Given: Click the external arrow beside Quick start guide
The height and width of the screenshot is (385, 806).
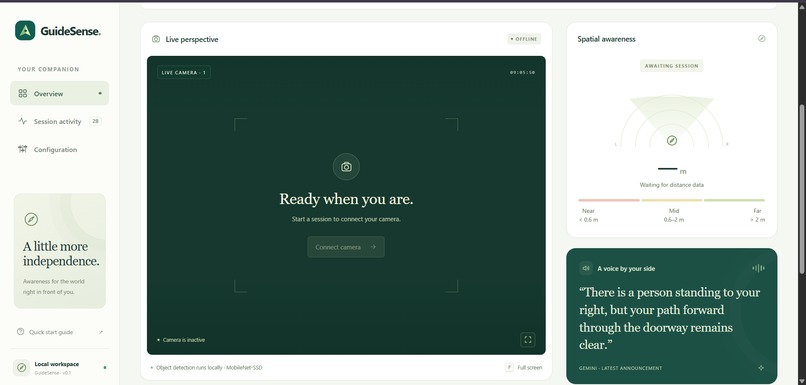Looking at the screenshot, I should 101,332.
